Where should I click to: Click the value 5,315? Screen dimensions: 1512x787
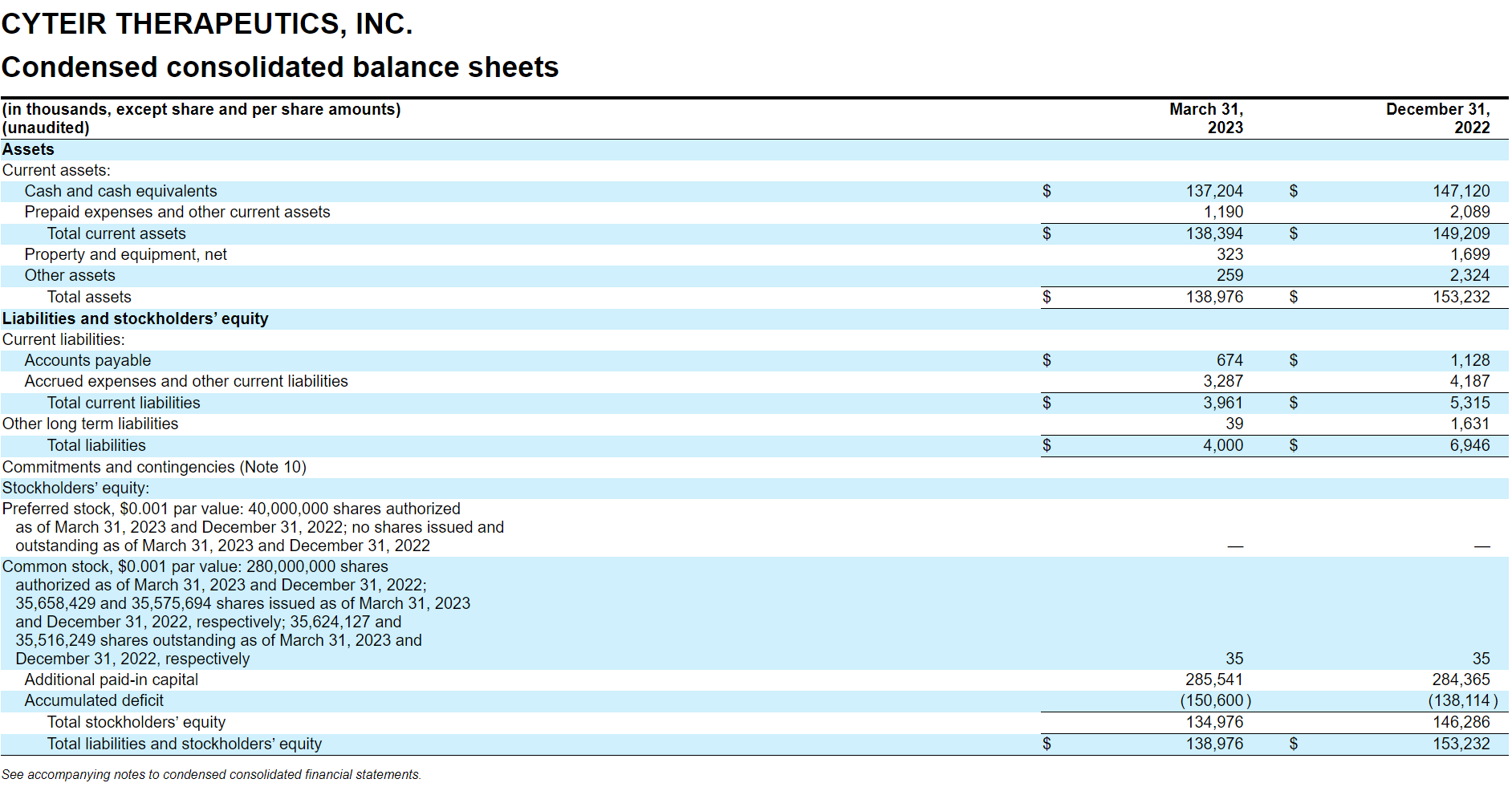(1469, 403)
